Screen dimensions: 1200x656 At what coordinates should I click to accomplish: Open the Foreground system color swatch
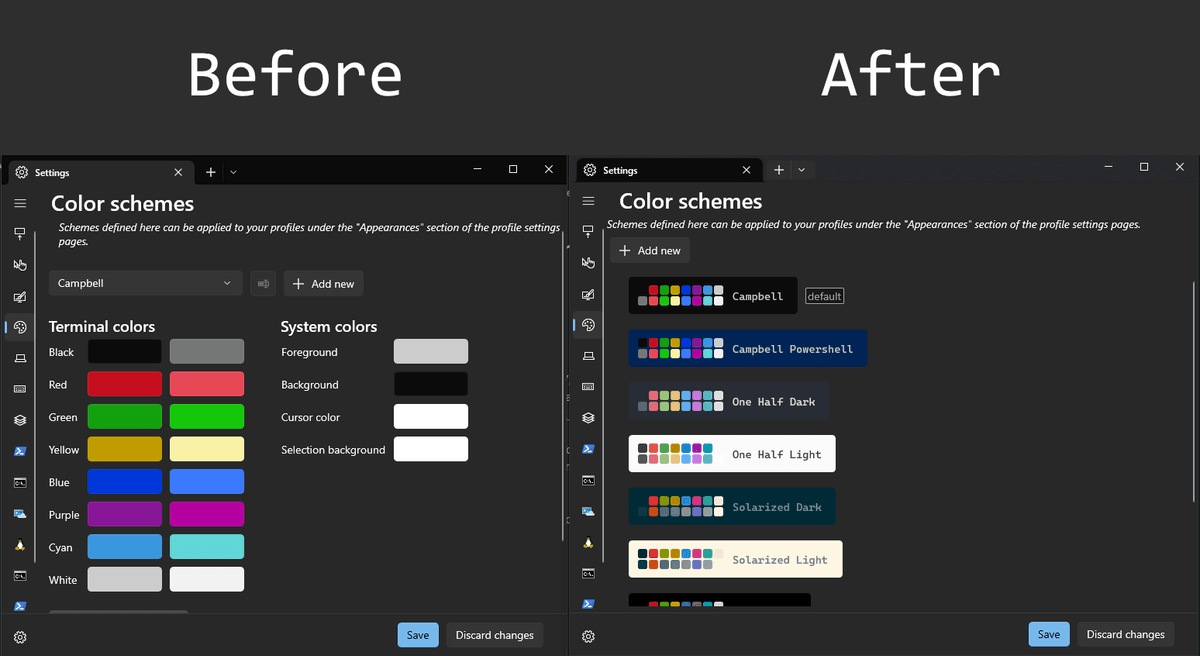point(431,352)
